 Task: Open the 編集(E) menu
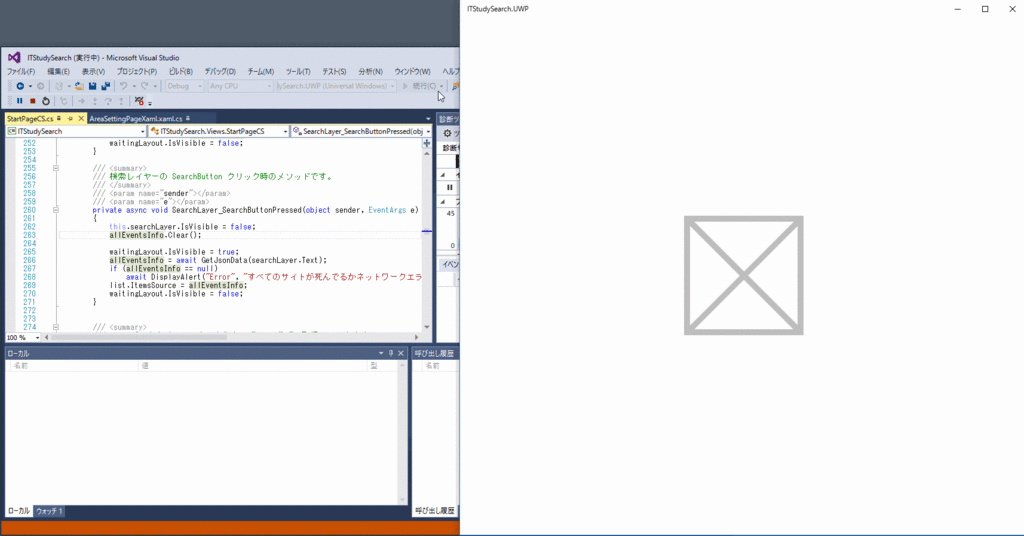[x=58, y=71]
